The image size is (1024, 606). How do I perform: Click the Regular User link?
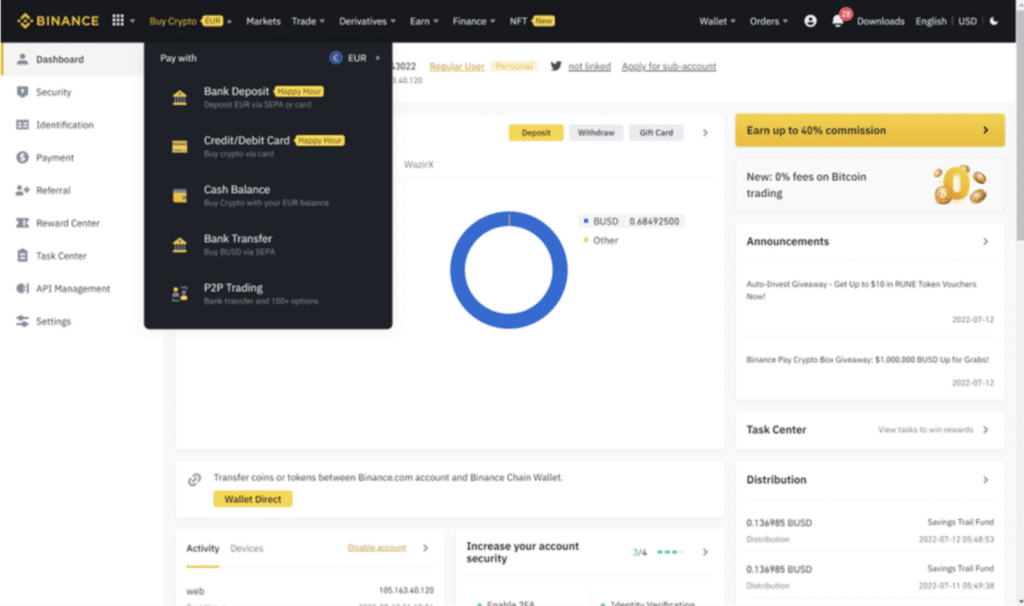[x=456, y=67]
